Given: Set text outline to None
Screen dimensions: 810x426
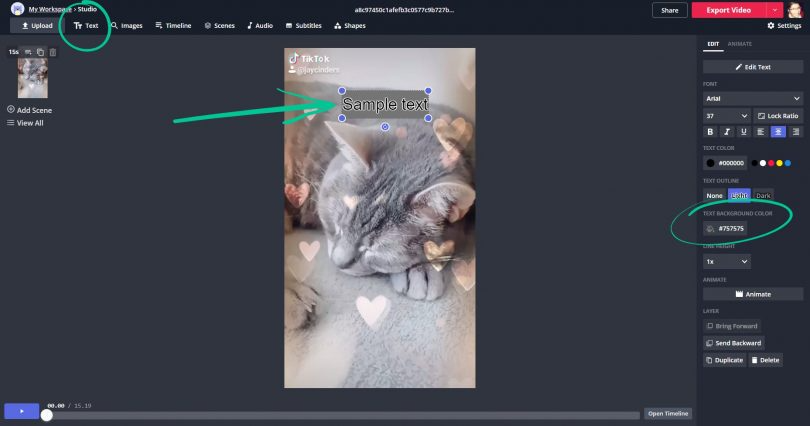Looking at the screenshot, I should click(714, 195).
